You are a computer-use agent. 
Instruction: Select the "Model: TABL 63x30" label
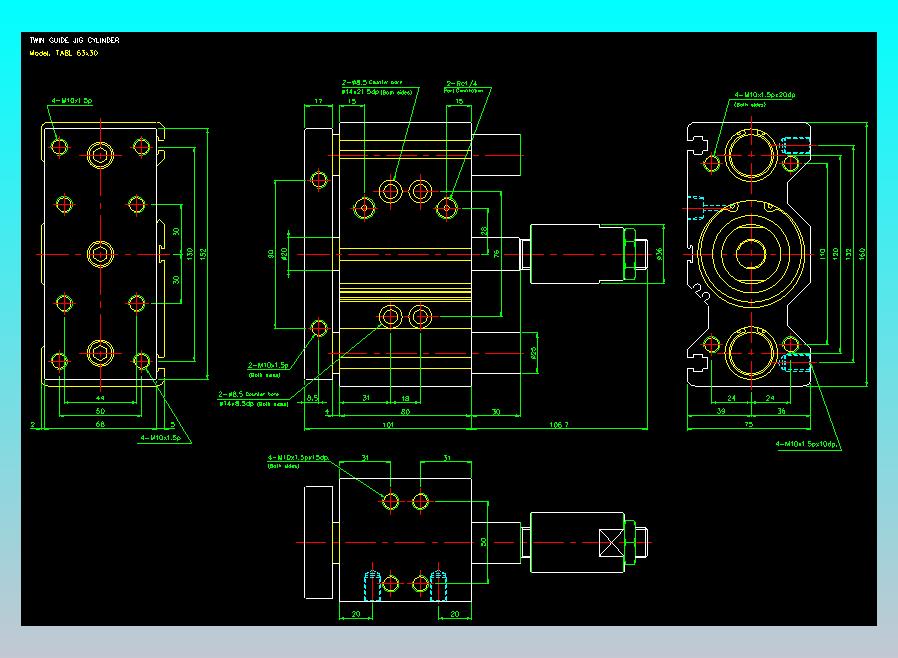coord(64,53)
